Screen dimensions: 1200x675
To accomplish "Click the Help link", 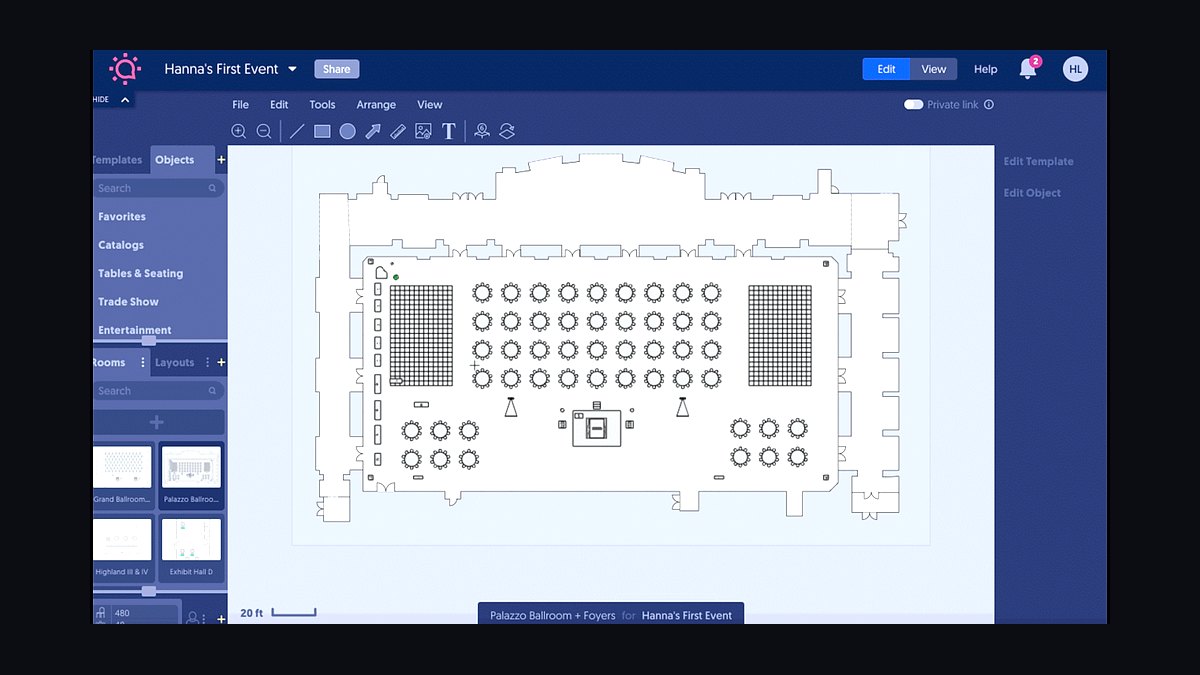I will point(986,69).
